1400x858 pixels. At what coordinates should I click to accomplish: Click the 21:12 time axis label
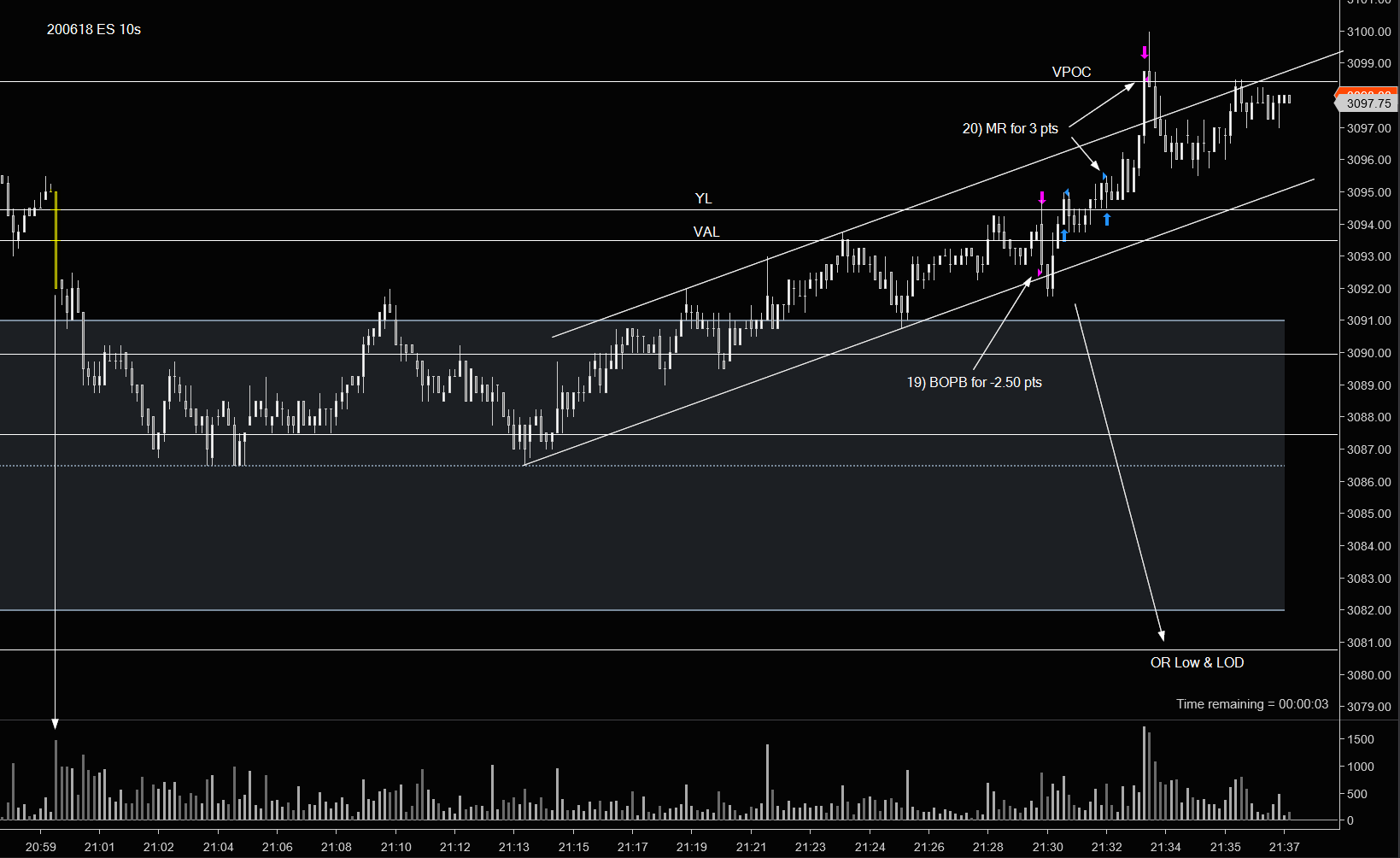click(454, 847)
